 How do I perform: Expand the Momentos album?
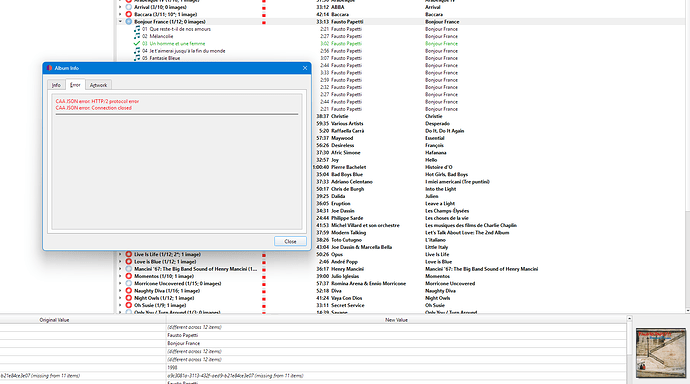[x=120, y=276]
